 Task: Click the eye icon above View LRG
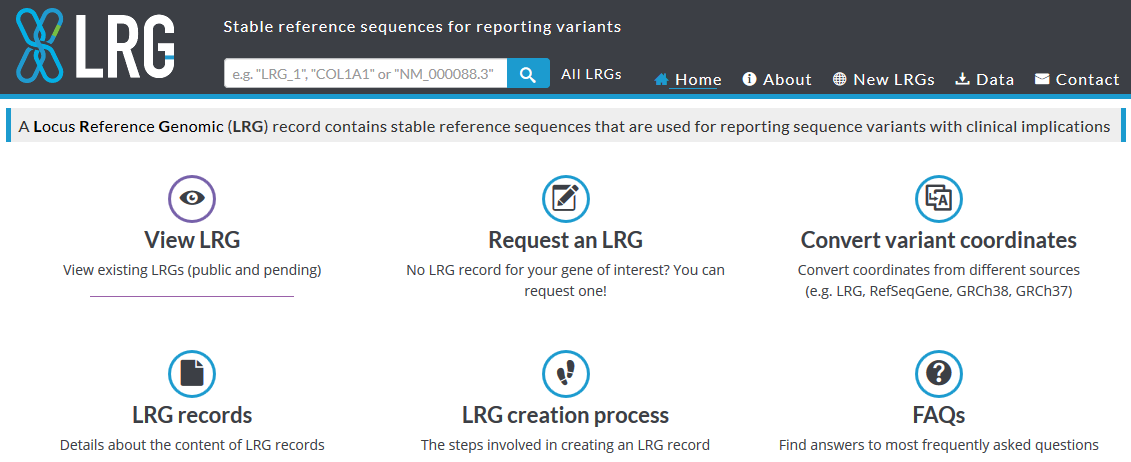pyautogui.click(x=192, y=198)
